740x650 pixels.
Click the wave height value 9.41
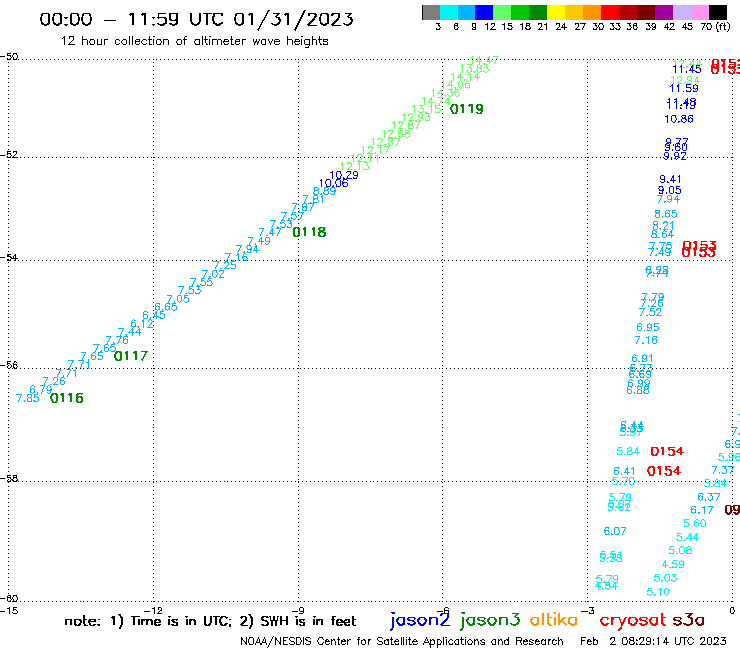point(670,179)
